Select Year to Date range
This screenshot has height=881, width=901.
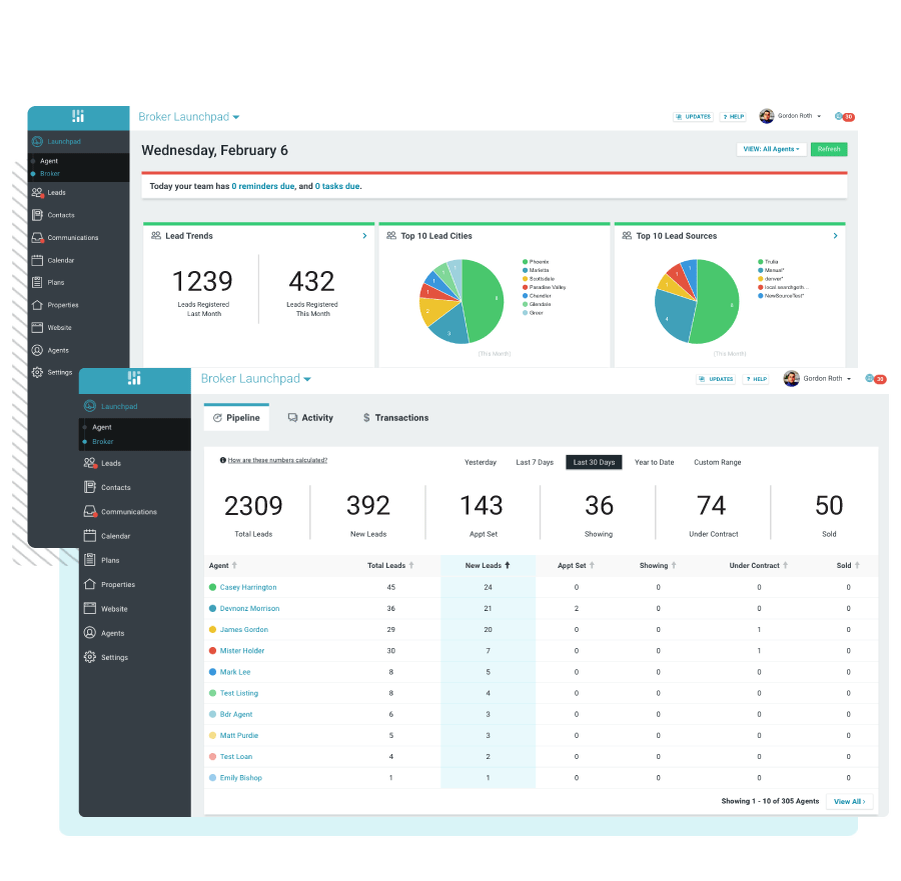point(654,462)
